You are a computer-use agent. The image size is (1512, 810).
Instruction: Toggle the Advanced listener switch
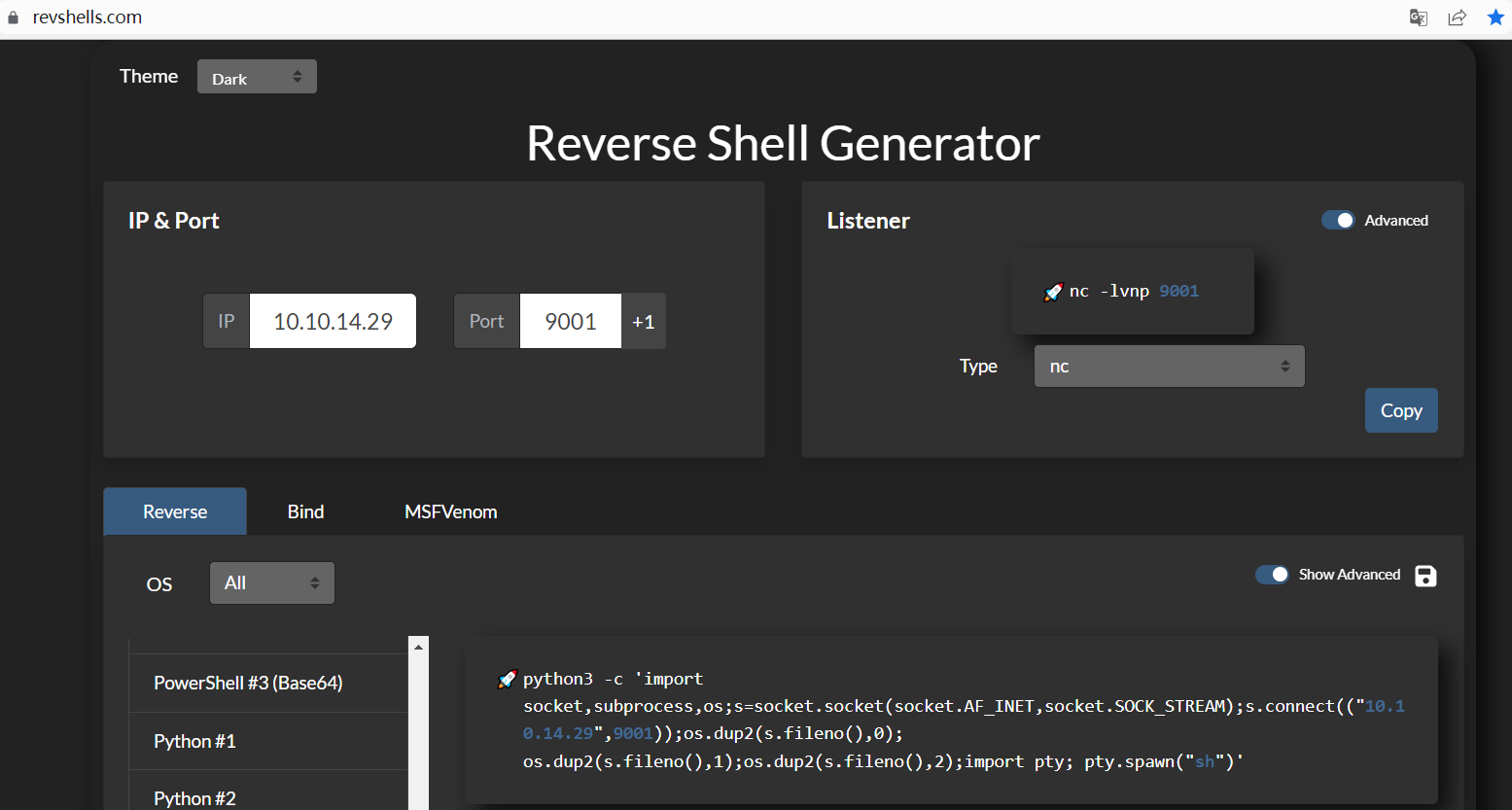(1338, 221)
